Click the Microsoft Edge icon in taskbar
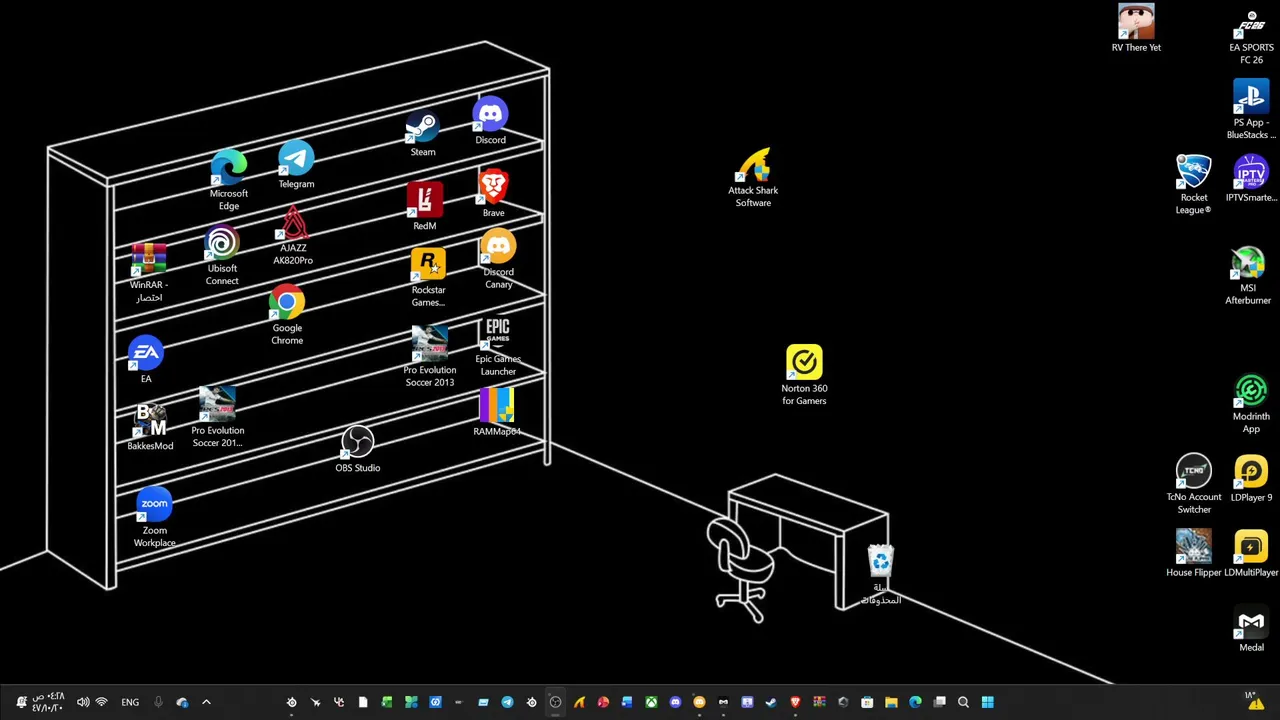The height and width of the screenshot is (720, 1280). click(x=915, y=702)
